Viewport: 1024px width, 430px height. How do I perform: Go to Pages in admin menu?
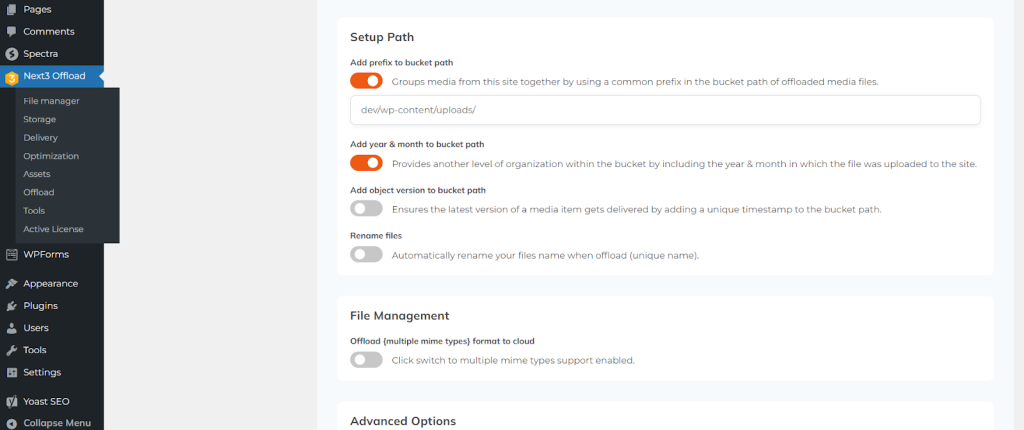[x=37, y=10]
